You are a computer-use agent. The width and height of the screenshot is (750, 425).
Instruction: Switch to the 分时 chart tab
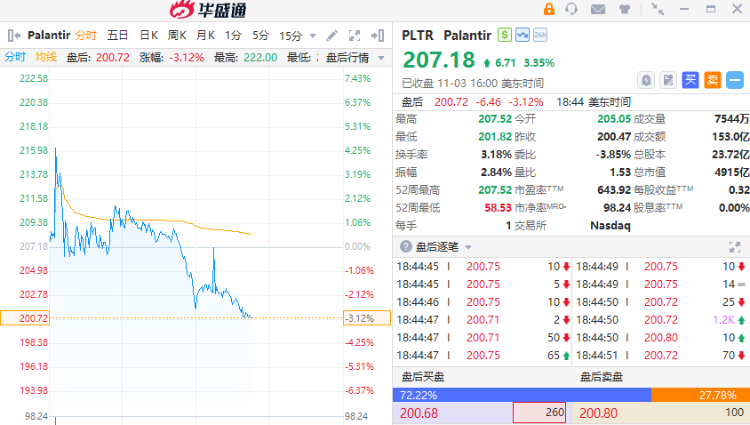tap(86, 35)
